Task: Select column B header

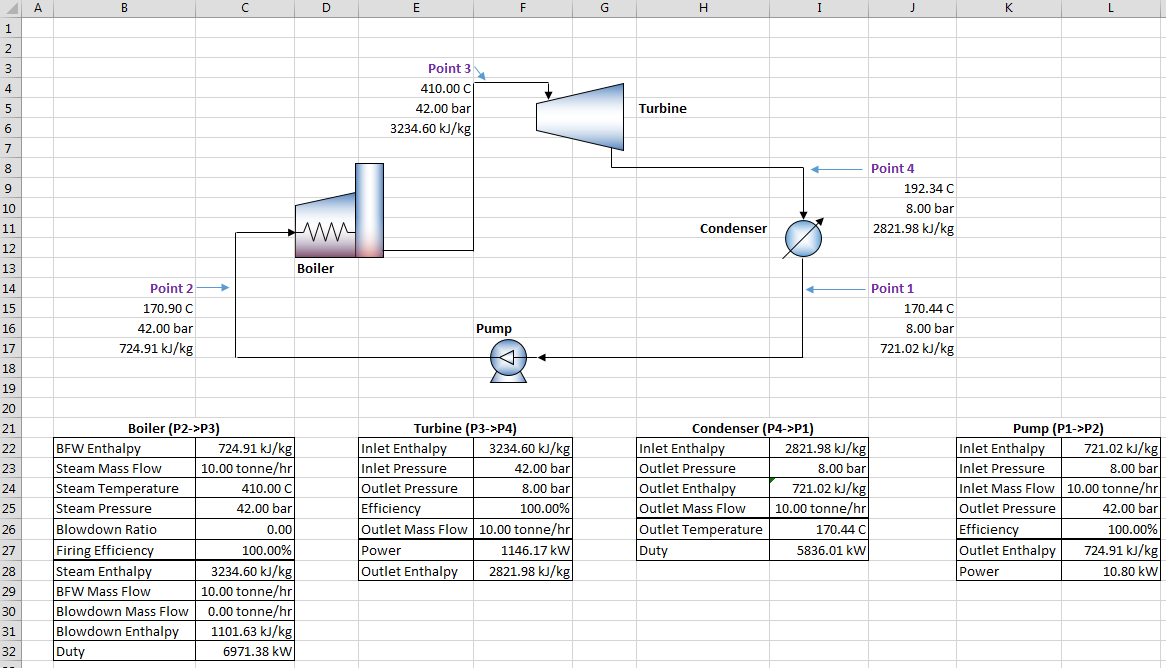Action: point(124,8)
